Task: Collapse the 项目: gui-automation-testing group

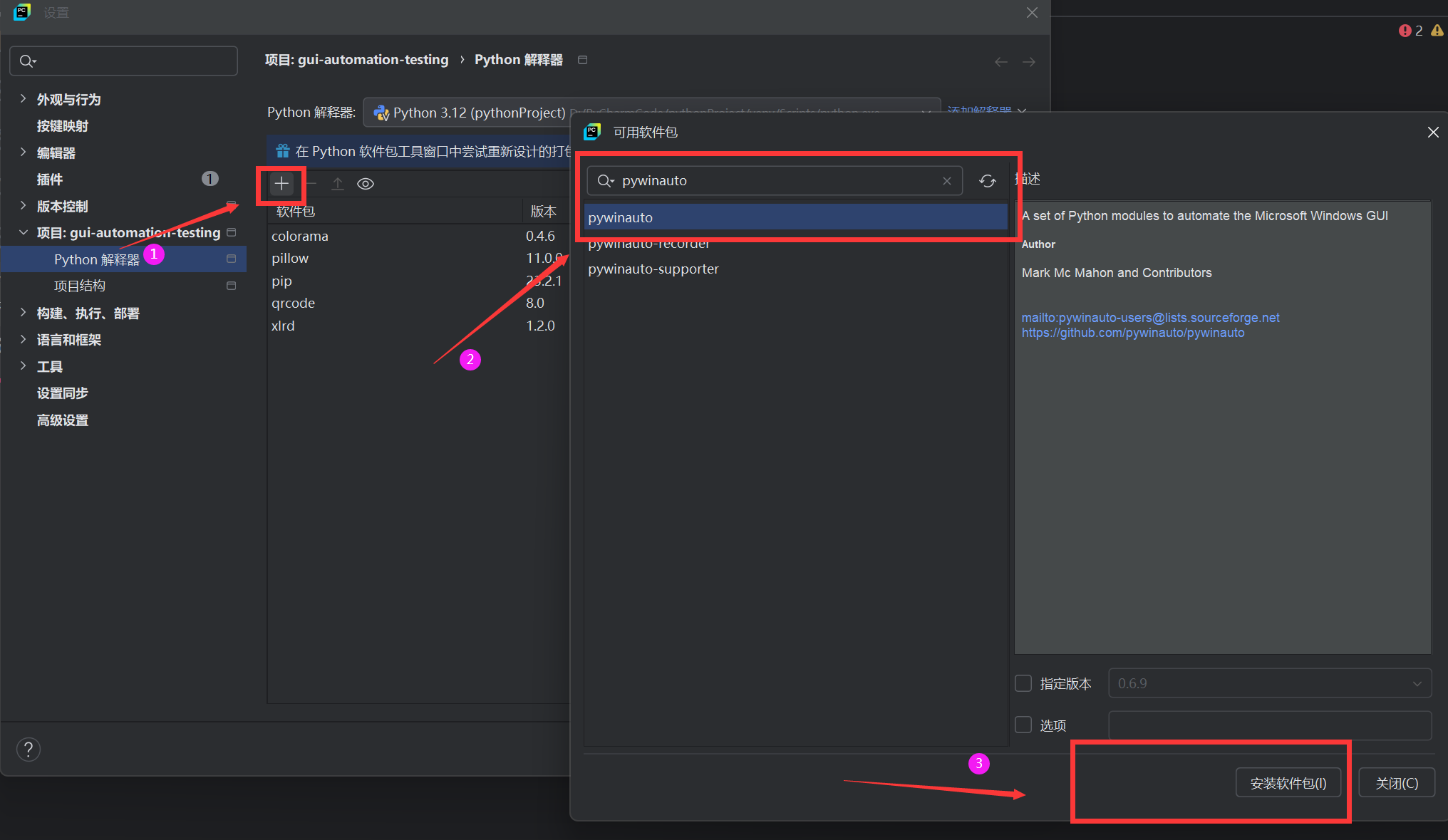Action: tap(23, 232)
